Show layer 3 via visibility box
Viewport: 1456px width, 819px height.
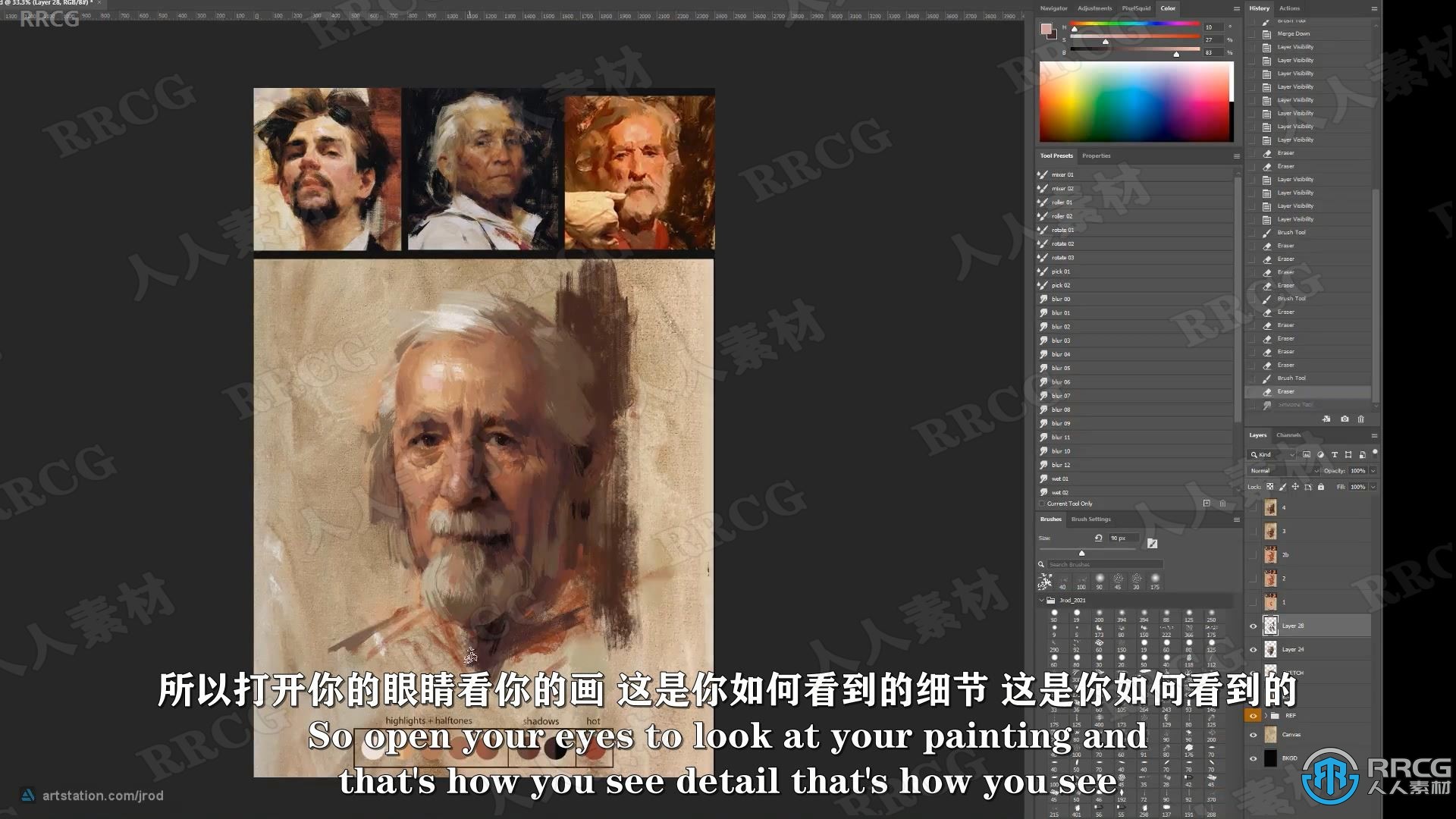point(1253,532)
